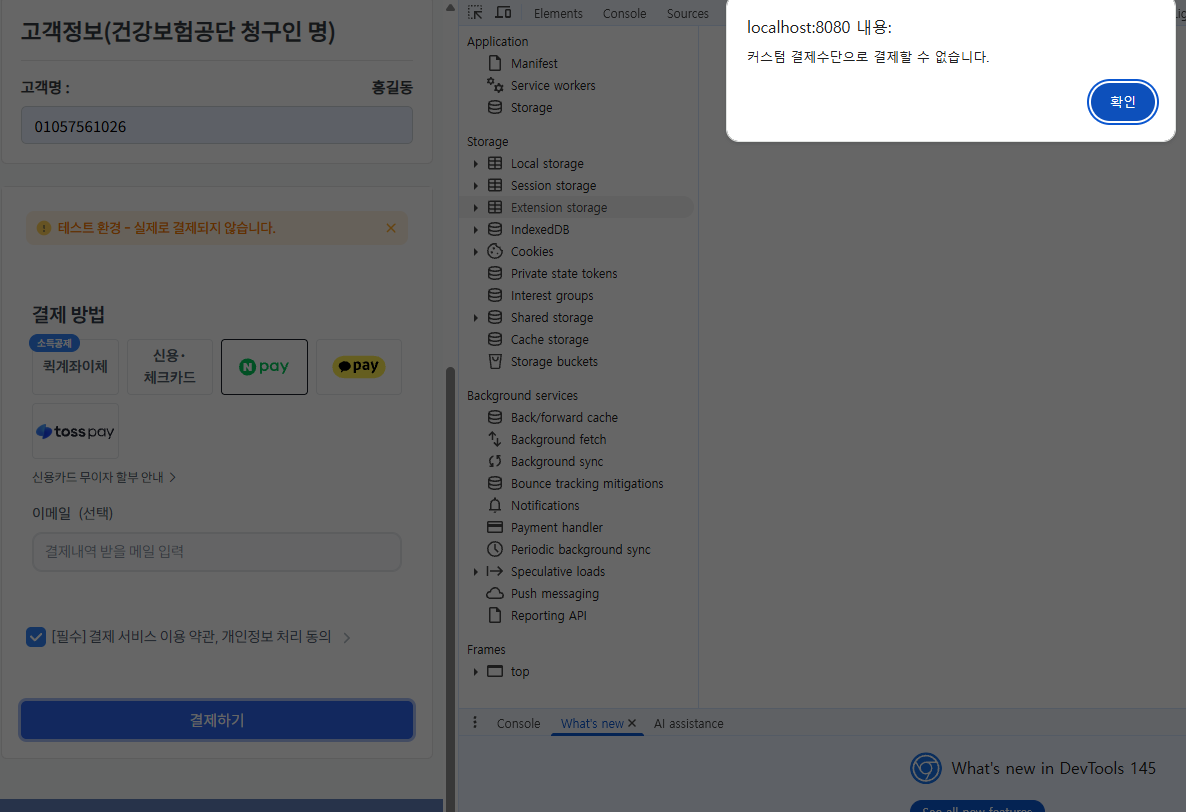Image resolution: width=1186 pixels, height=812 pixels.
Task: Select the inspect element cursor icon
Action: point(475,13)
